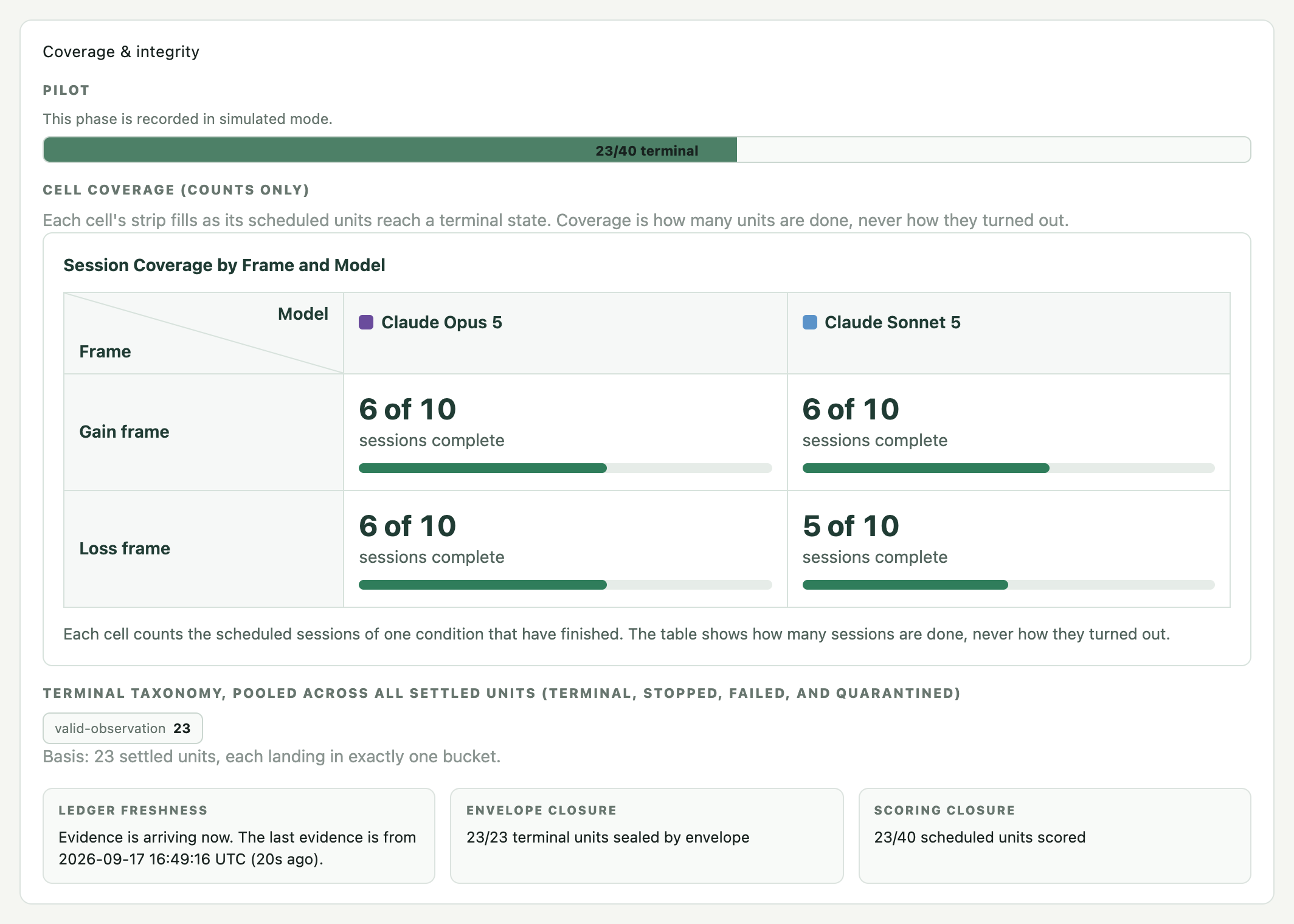This screenshot has width=1294, height=924.
Task: Click 'sessions complete' in Gain frame Opus cell
Action: pyautogui.click(x=432, y=440)
